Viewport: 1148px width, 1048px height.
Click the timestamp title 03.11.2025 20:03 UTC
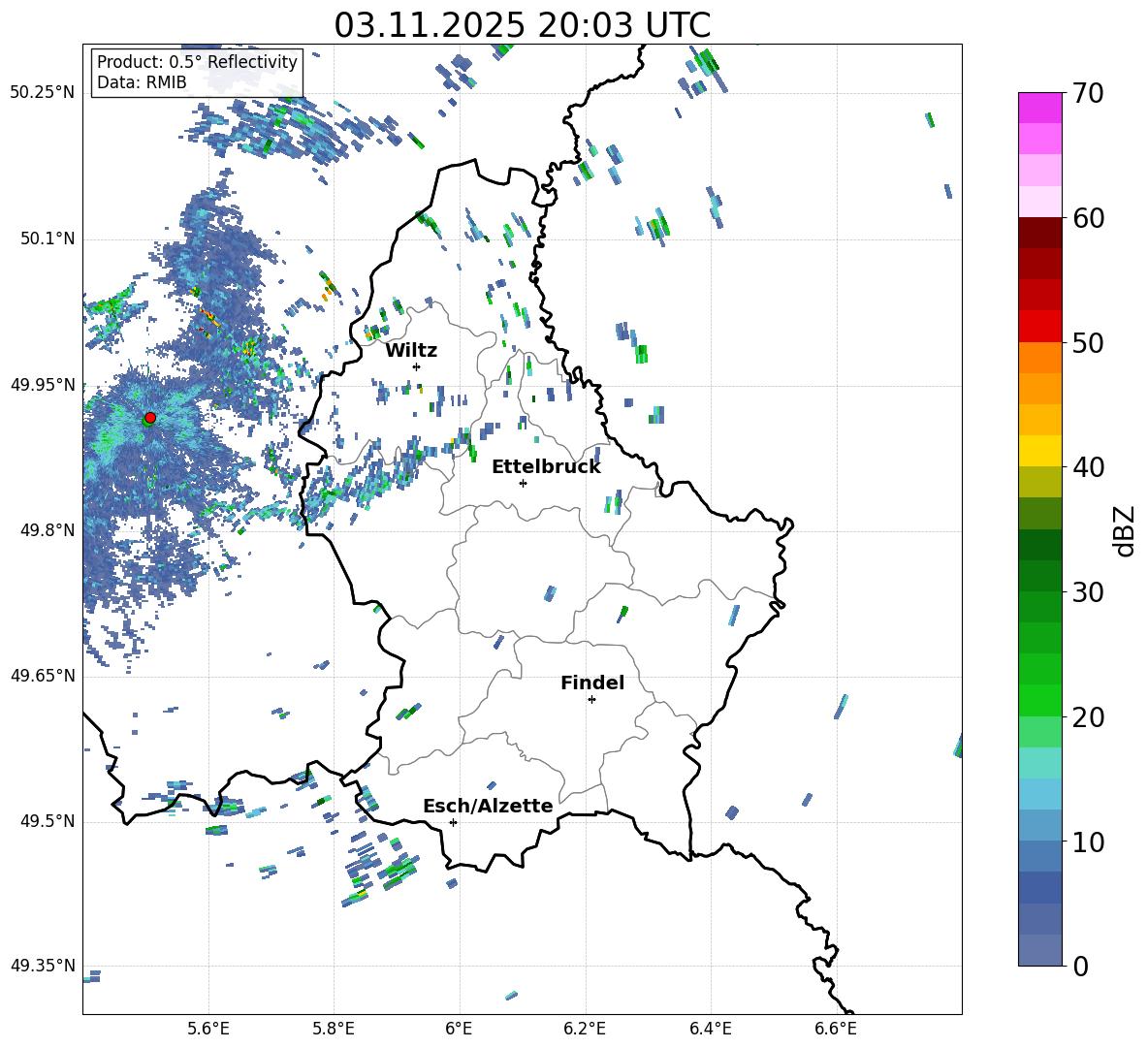coord(523,25)
